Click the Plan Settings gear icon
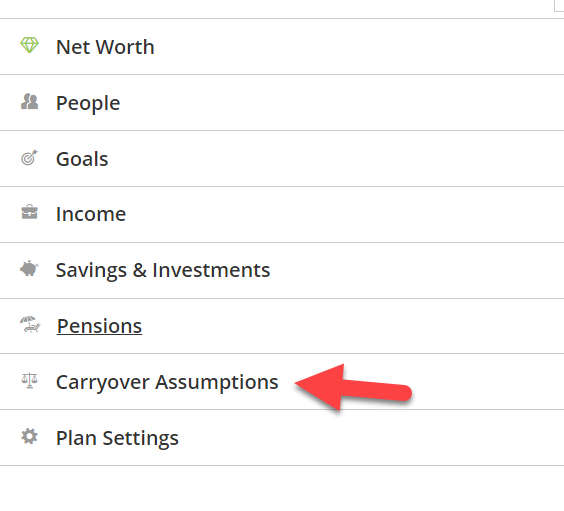This screenshot has height=511, width=564. 29,437
